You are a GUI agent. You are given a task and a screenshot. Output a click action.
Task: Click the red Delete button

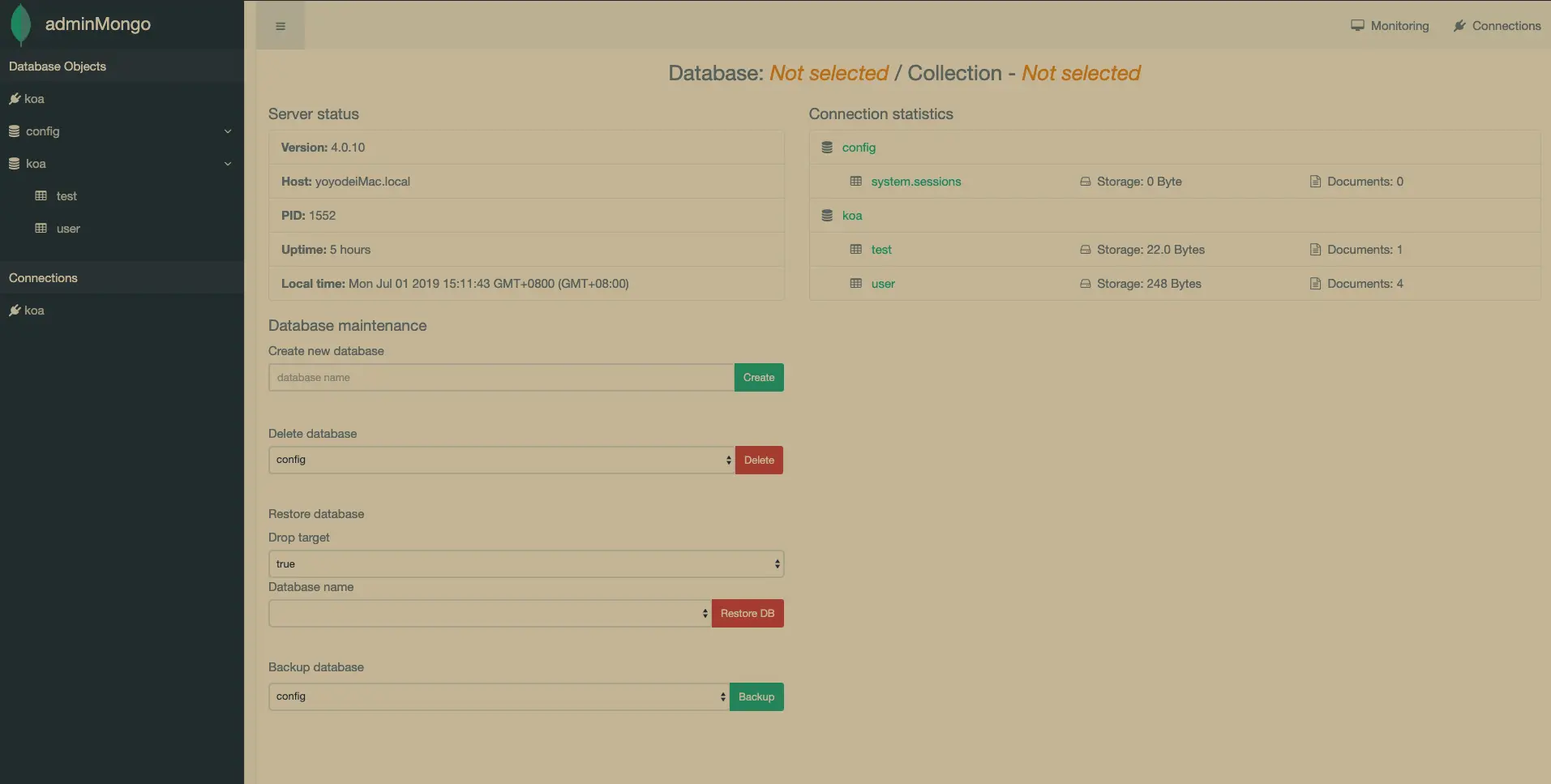pos(759,461)
